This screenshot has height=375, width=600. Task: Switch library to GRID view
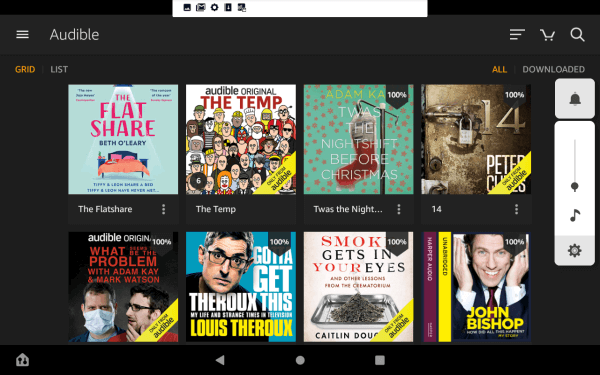[x=25, y=69]
